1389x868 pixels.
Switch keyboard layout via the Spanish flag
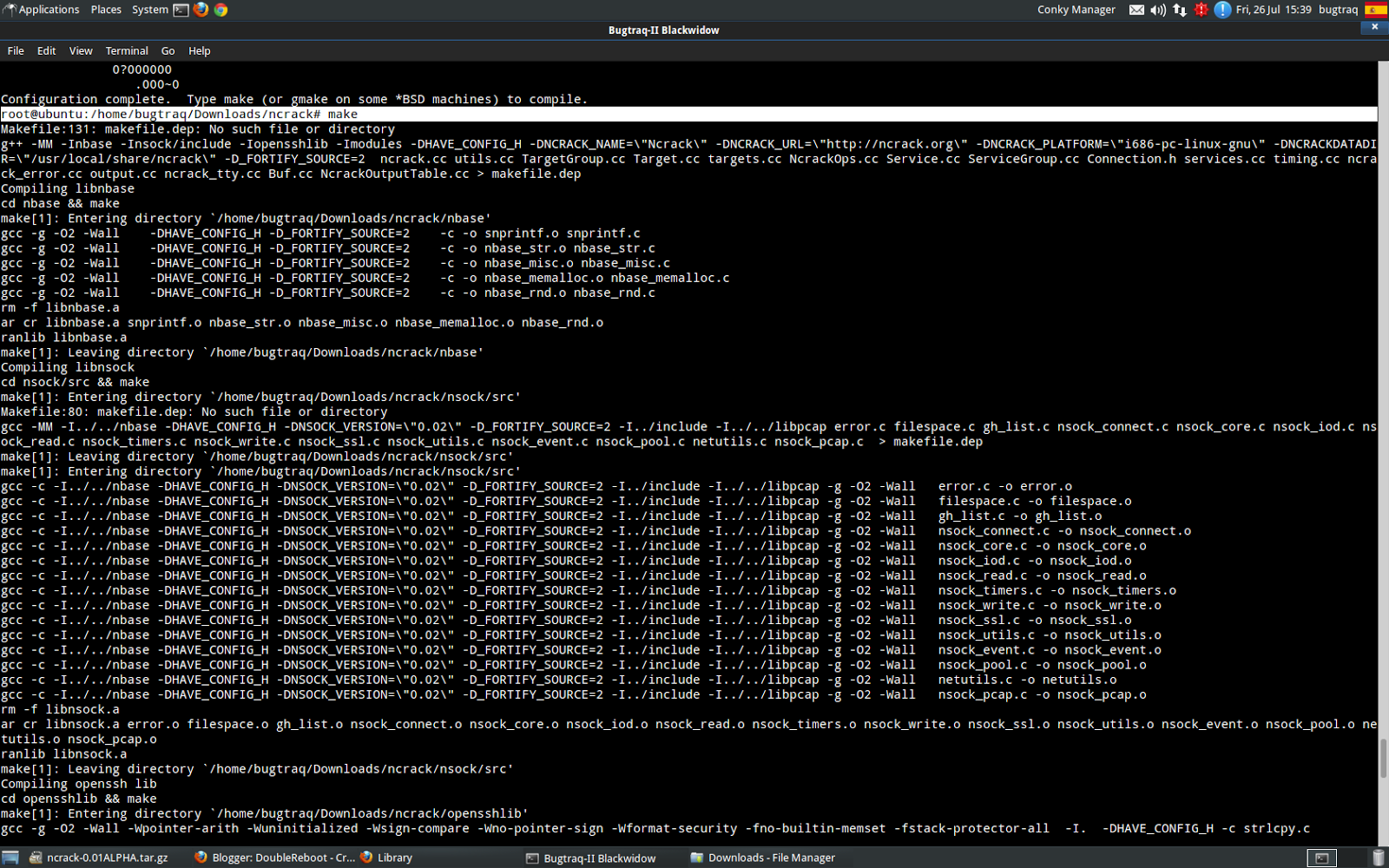1374,10
